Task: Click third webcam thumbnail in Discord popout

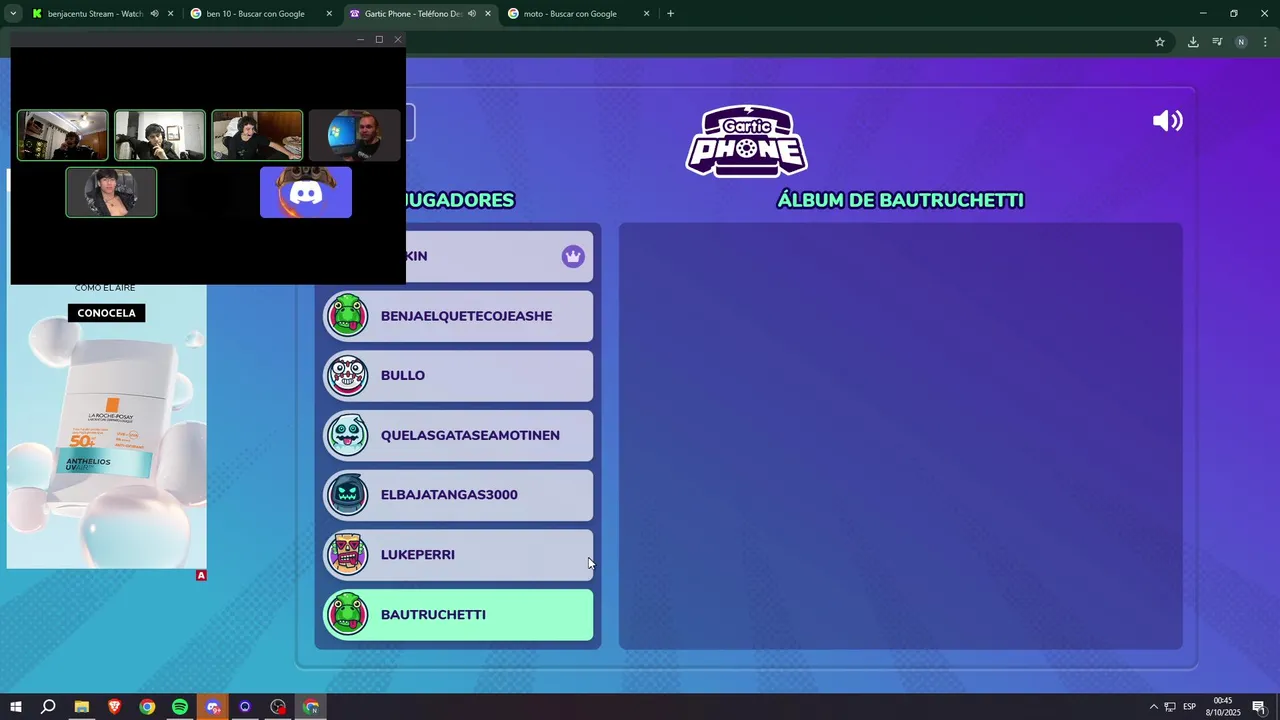Action: [x=257, y=135]
